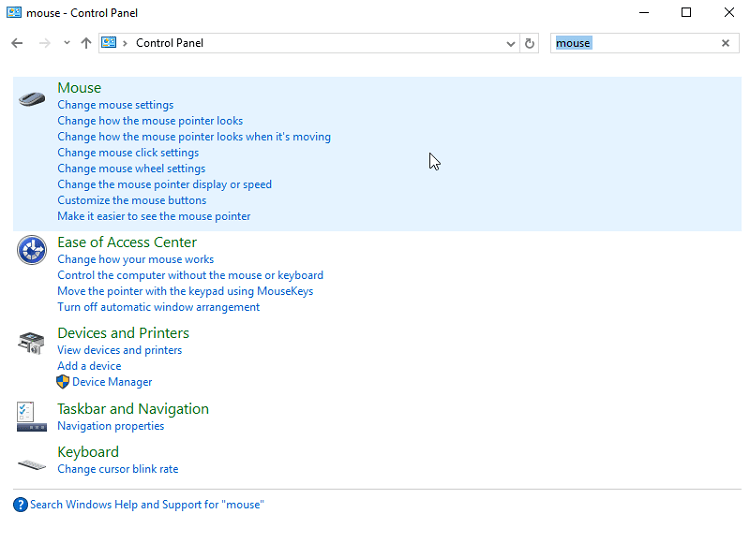Open Taskbar and Navigation heading
The width and height of the screenshot is (750, 543).
tap(133, 409)
